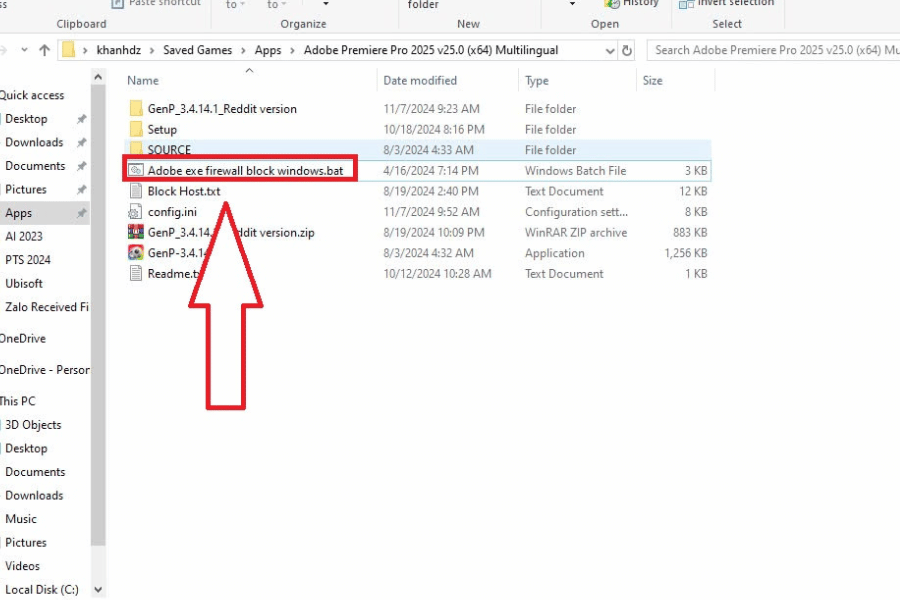Refresh the current folder view
Screen dimensions: 900x600
(627, 50)
